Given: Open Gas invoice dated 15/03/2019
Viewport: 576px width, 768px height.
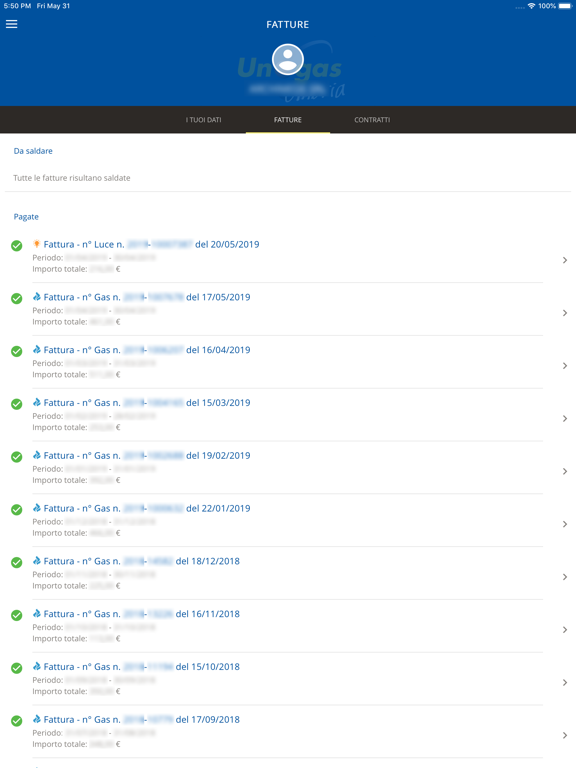Looking at the screenshot, I should click(x=288, y=415).
